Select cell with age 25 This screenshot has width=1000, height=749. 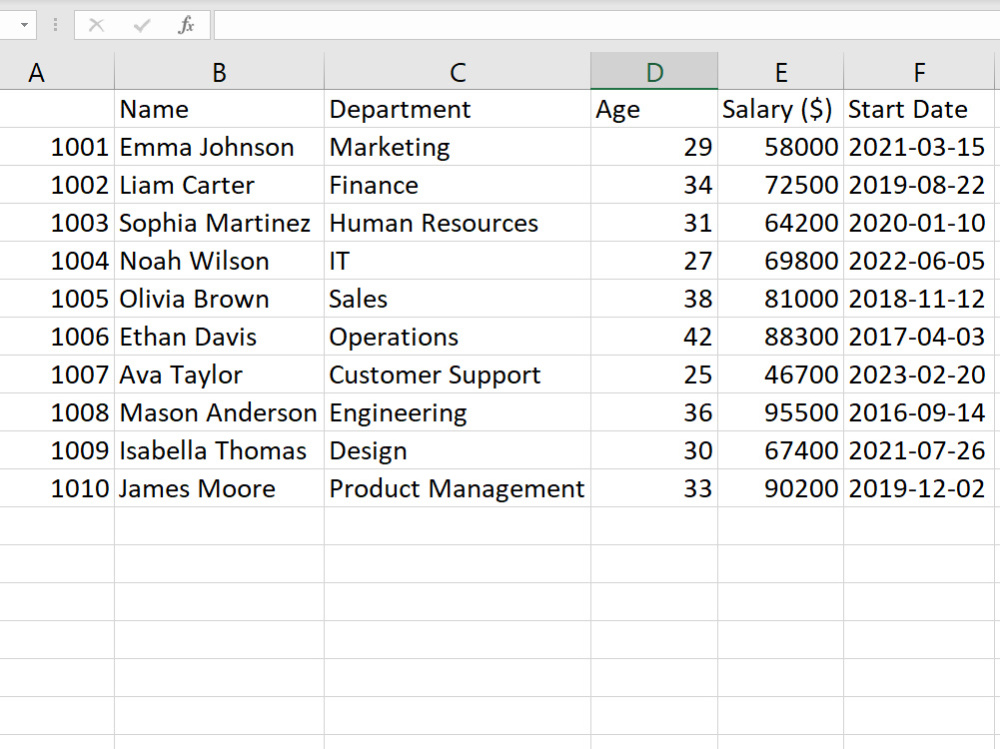point(654,374)
